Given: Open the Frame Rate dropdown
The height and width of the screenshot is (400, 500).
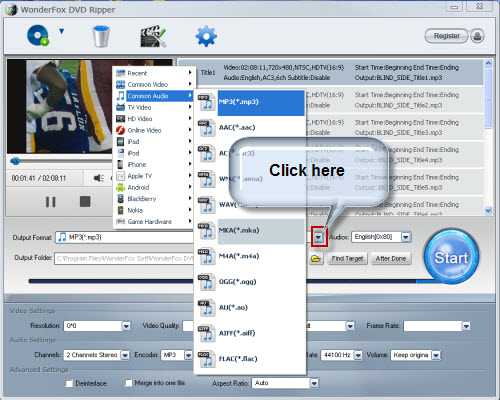Looking at the screenshot, I should click(466, 326).
